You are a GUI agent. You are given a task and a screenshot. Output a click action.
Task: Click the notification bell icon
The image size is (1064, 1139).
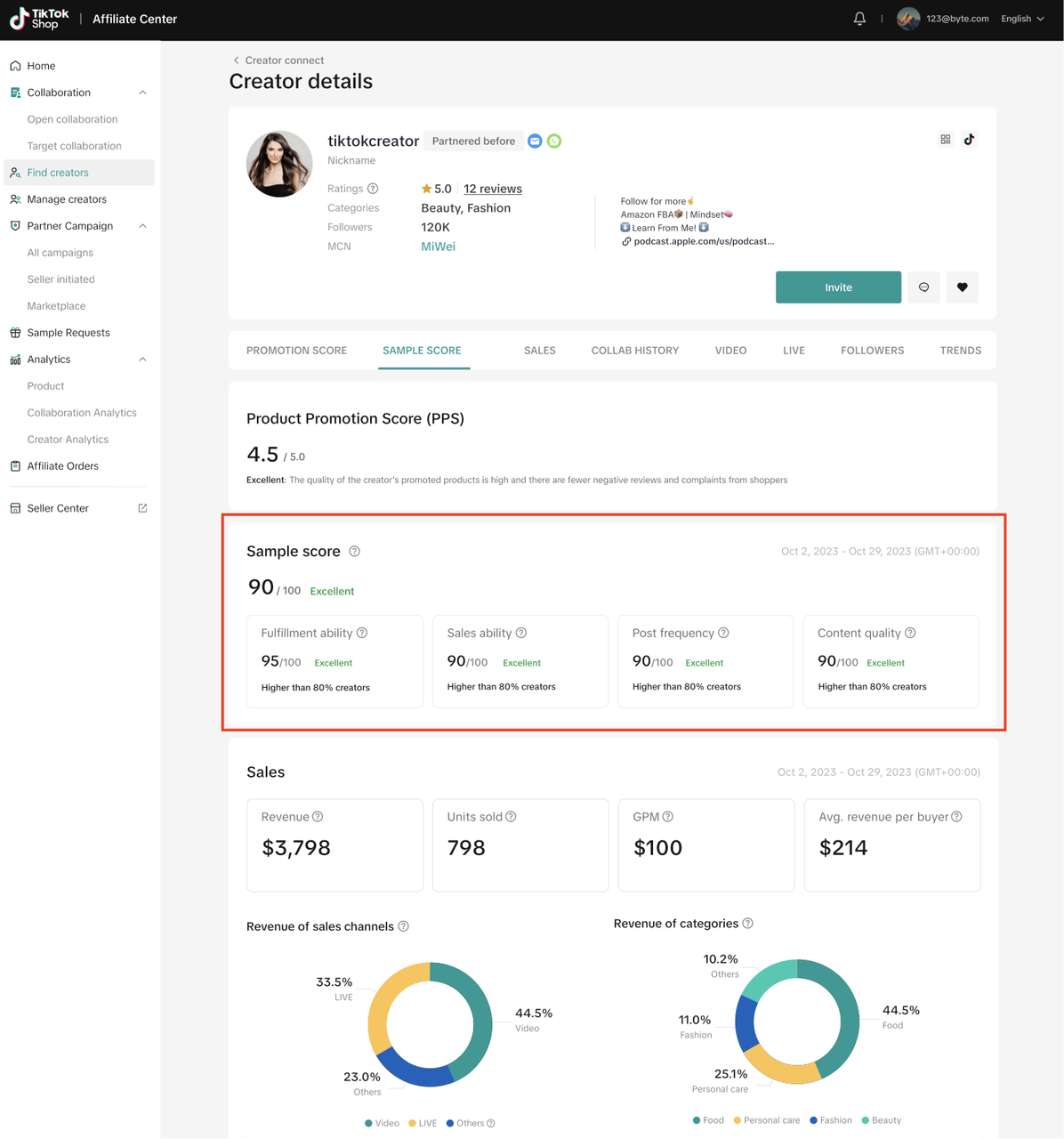(x=859, y=19)
